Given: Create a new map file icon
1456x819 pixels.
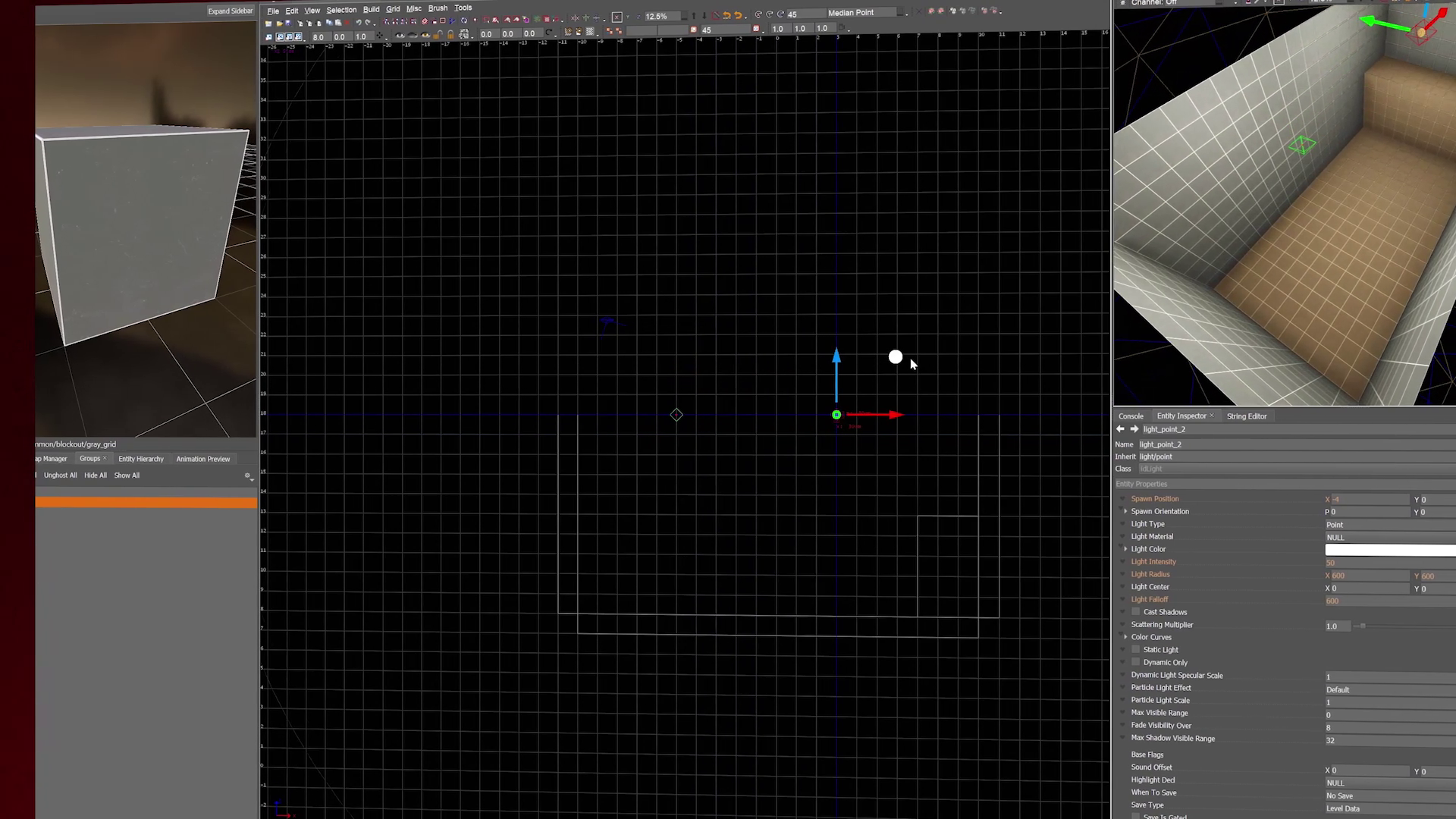Looking at the screenshot, I should 268,24.
